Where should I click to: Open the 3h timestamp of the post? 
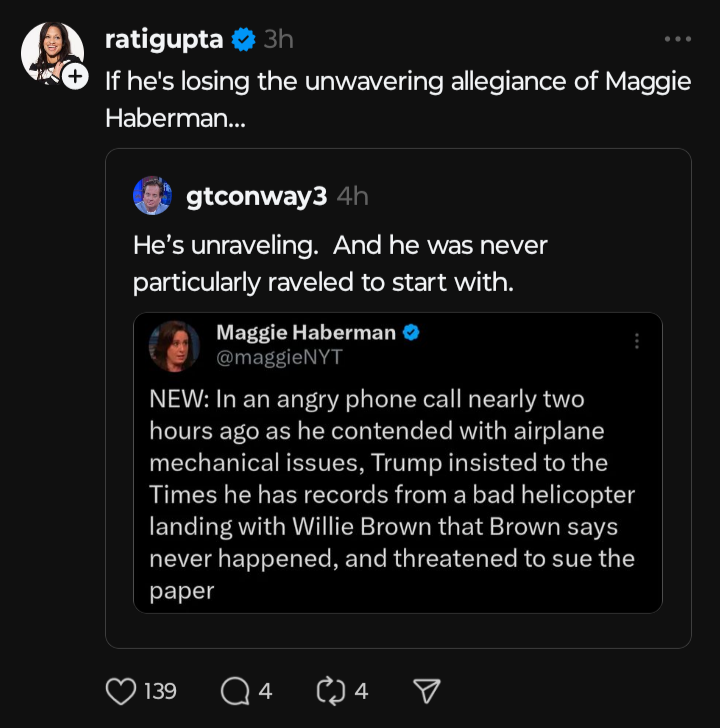(x=278, y=40)
